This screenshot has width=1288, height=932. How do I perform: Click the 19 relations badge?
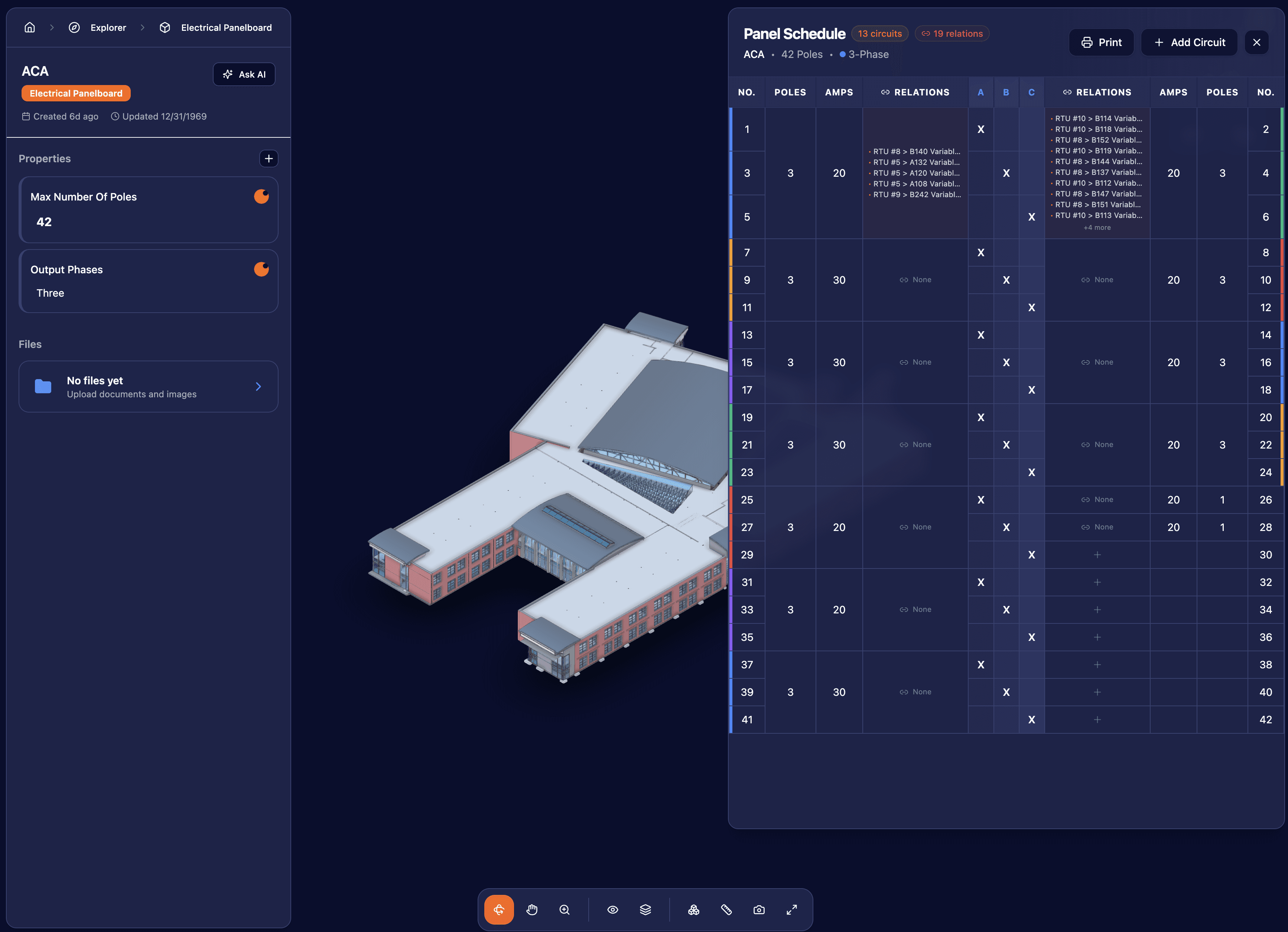click(x=952, y=33)
